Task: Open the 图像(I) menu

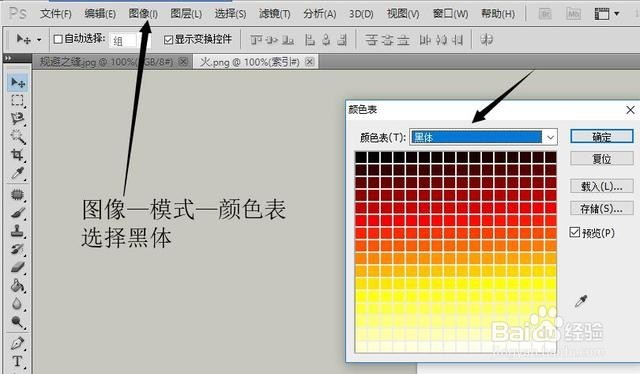Action: coord(143,14)
